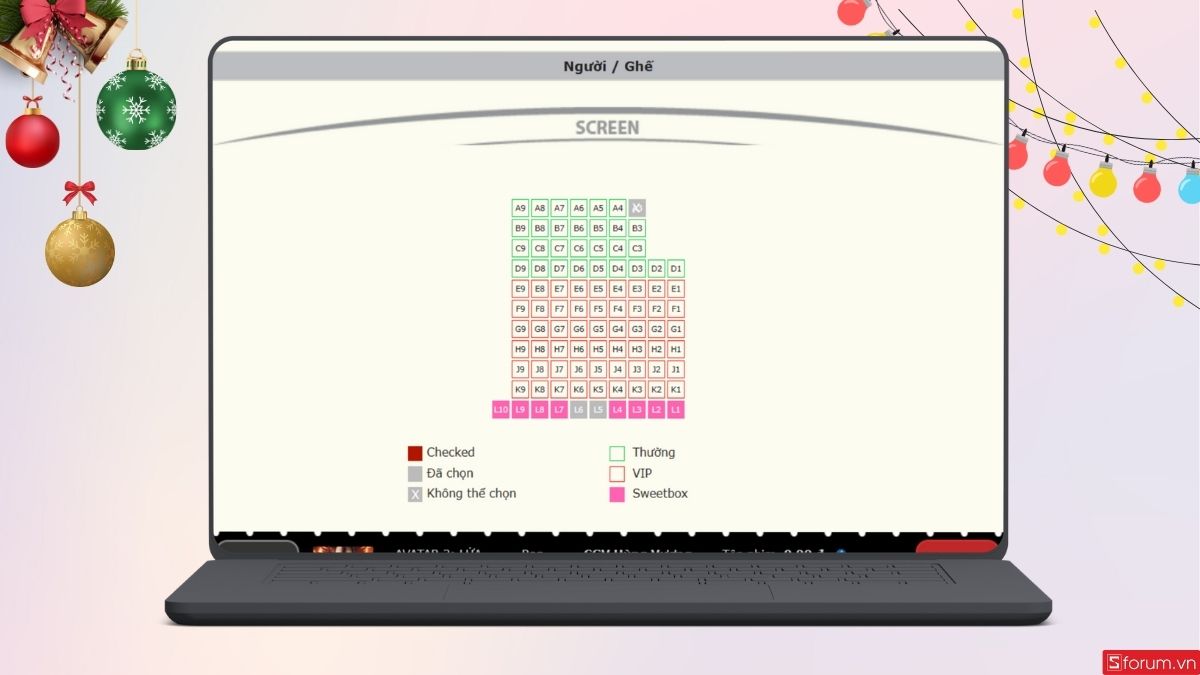Choose VIP seat K9
Viewport: 1200px width, 675px height.
point(520,389)
